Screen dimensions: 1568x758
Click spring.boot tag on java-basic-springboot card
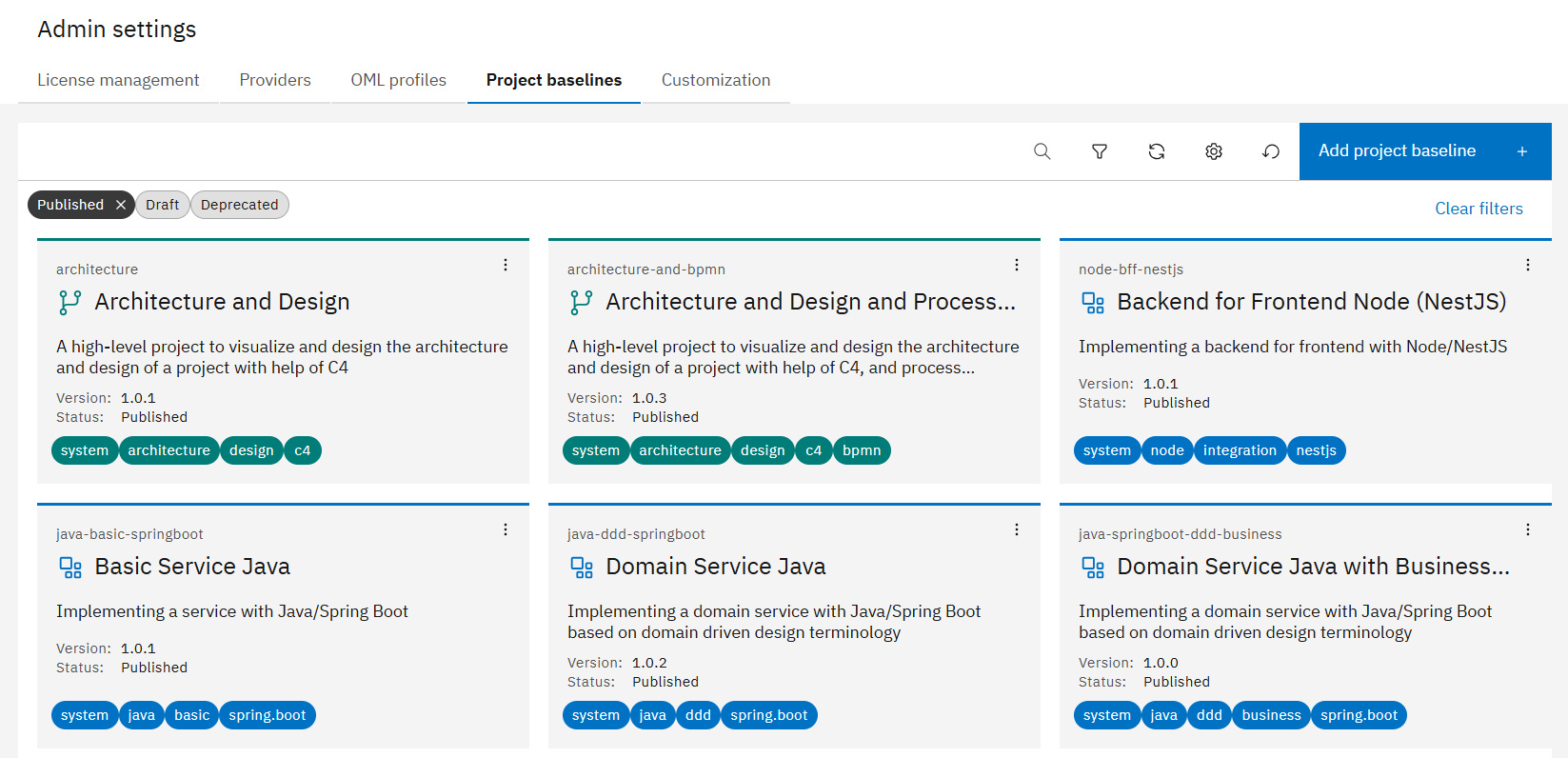tap(268, 715)
